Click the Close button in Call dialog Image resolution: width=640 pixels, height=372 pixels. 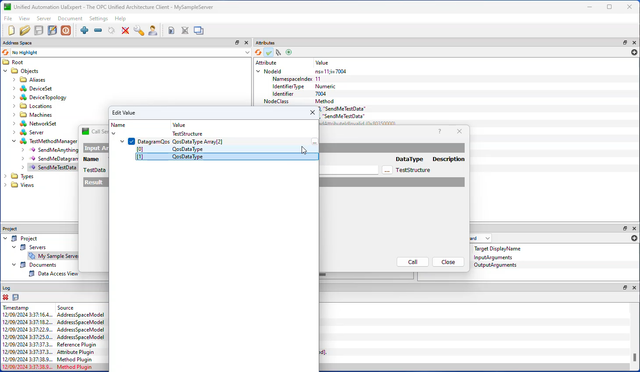click(448, 262)
